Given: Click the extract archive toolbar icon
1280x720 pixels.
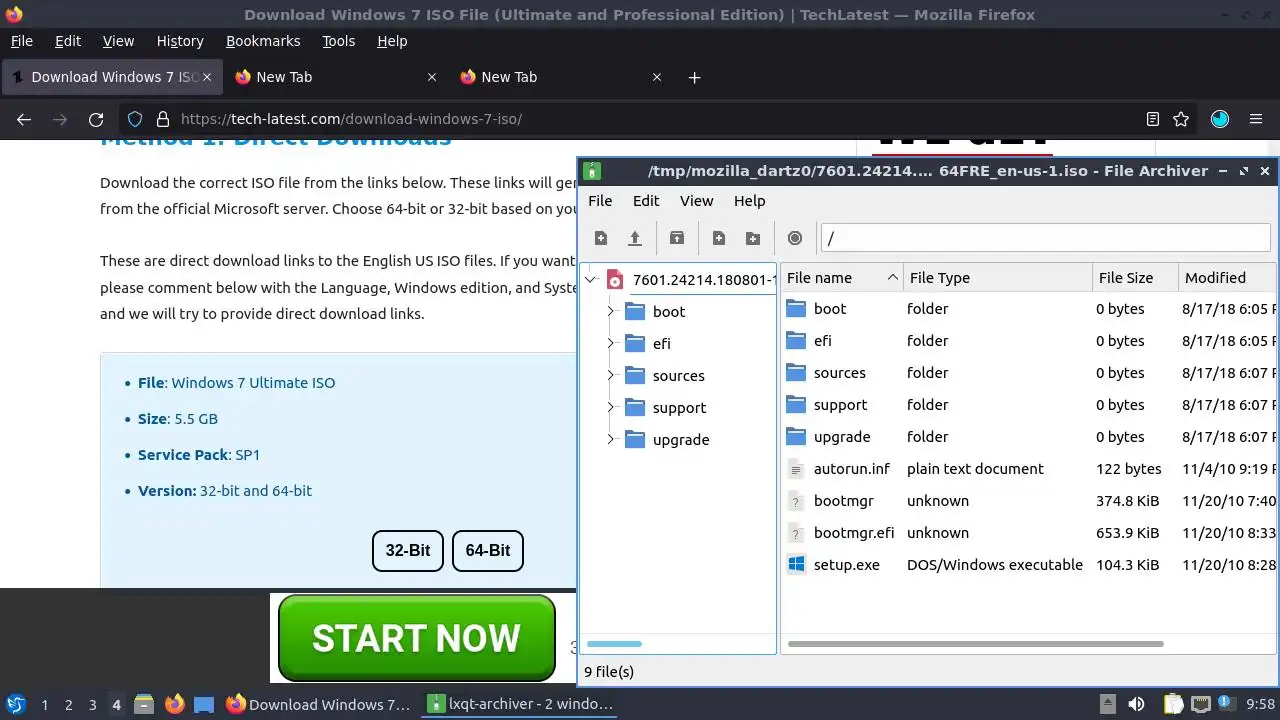Looking at the screenshot, I should 677,238.
